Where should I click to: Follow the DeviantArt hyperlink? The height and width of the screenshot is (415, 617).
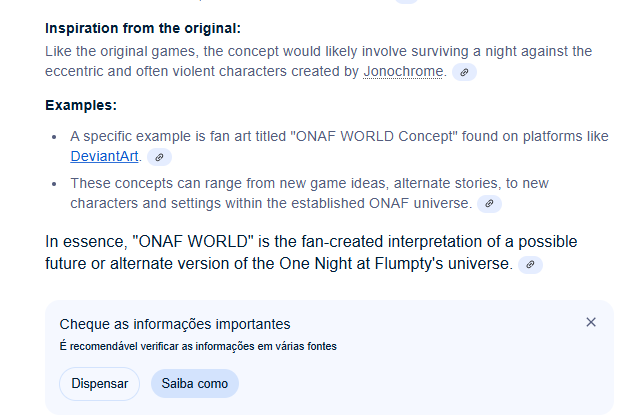104,157
